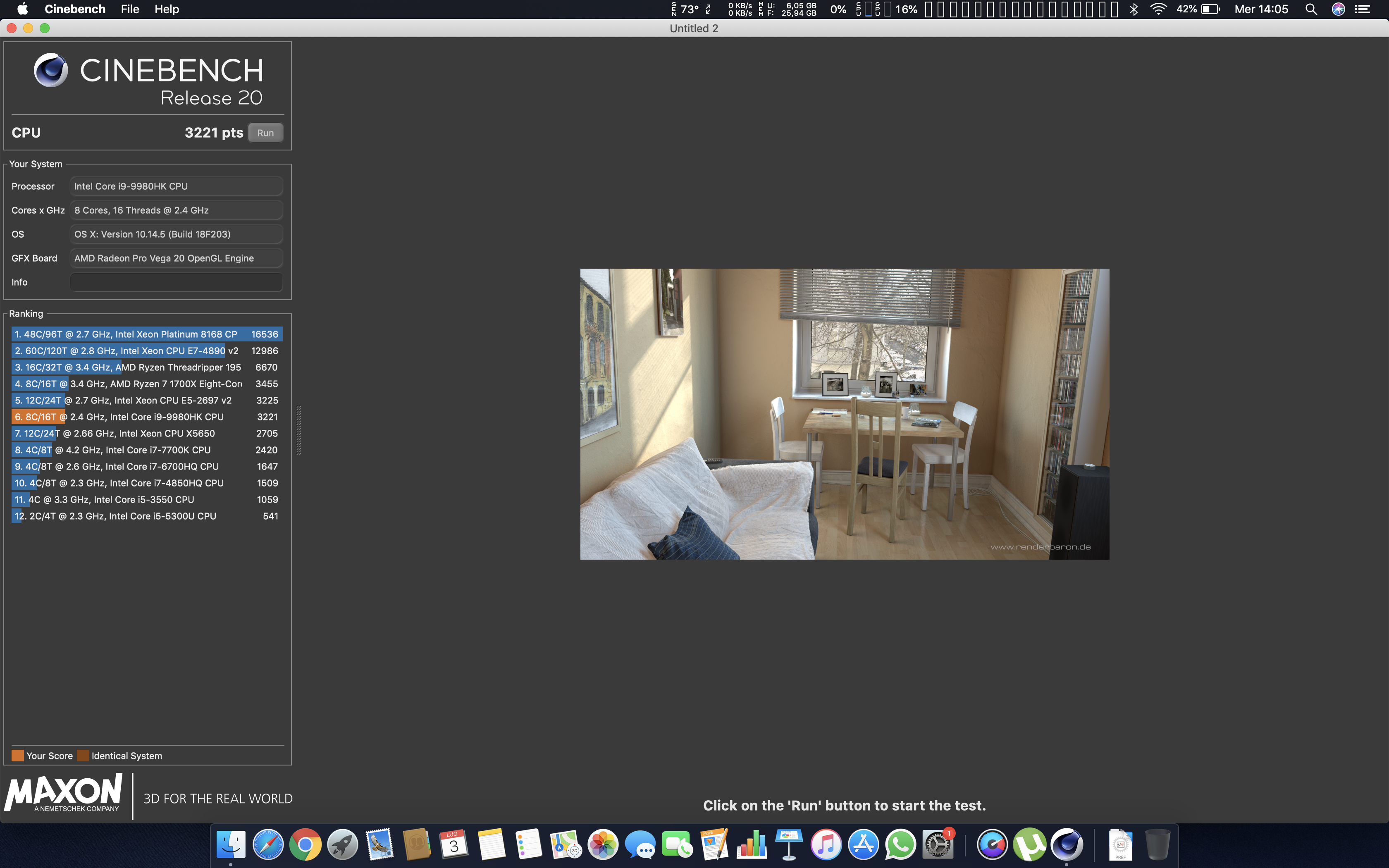Launch Safari from the Dock

tap(268, 844)
